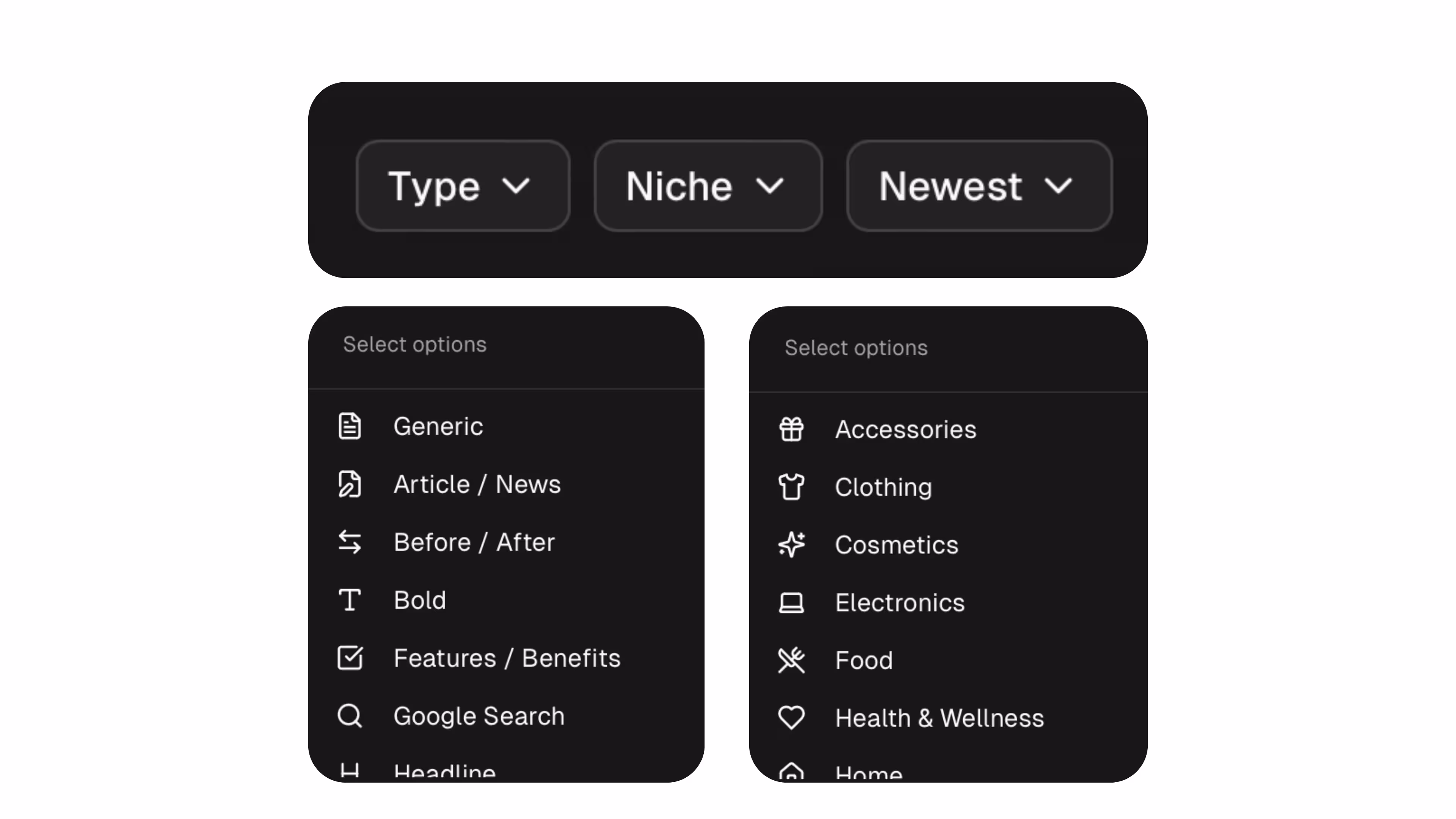The image size is (1456, 819).
Task: Choose the partially visible Headline option
Action: tap(444, 772)
